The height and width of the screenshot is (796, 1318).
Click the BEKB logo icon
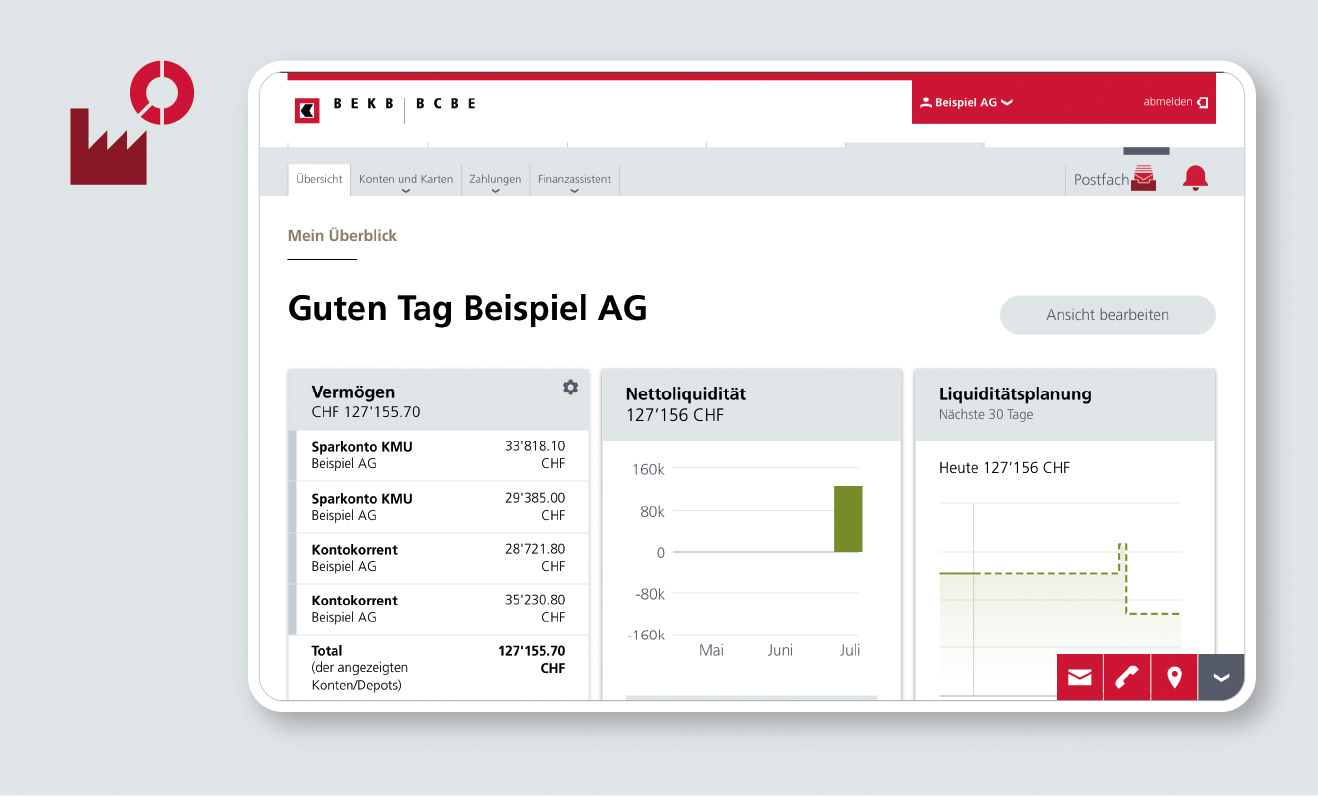pyautogui.click(x=307, y=110)
